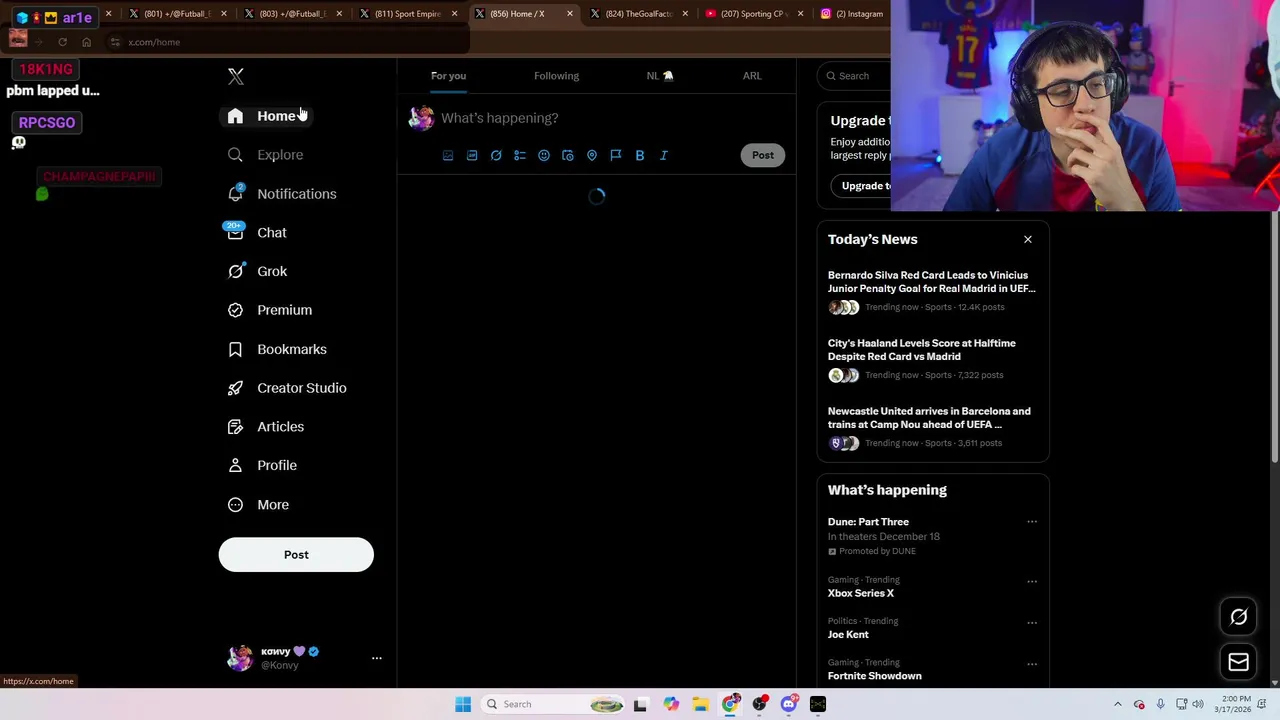Toggle italic formatting in the composer

664,156
